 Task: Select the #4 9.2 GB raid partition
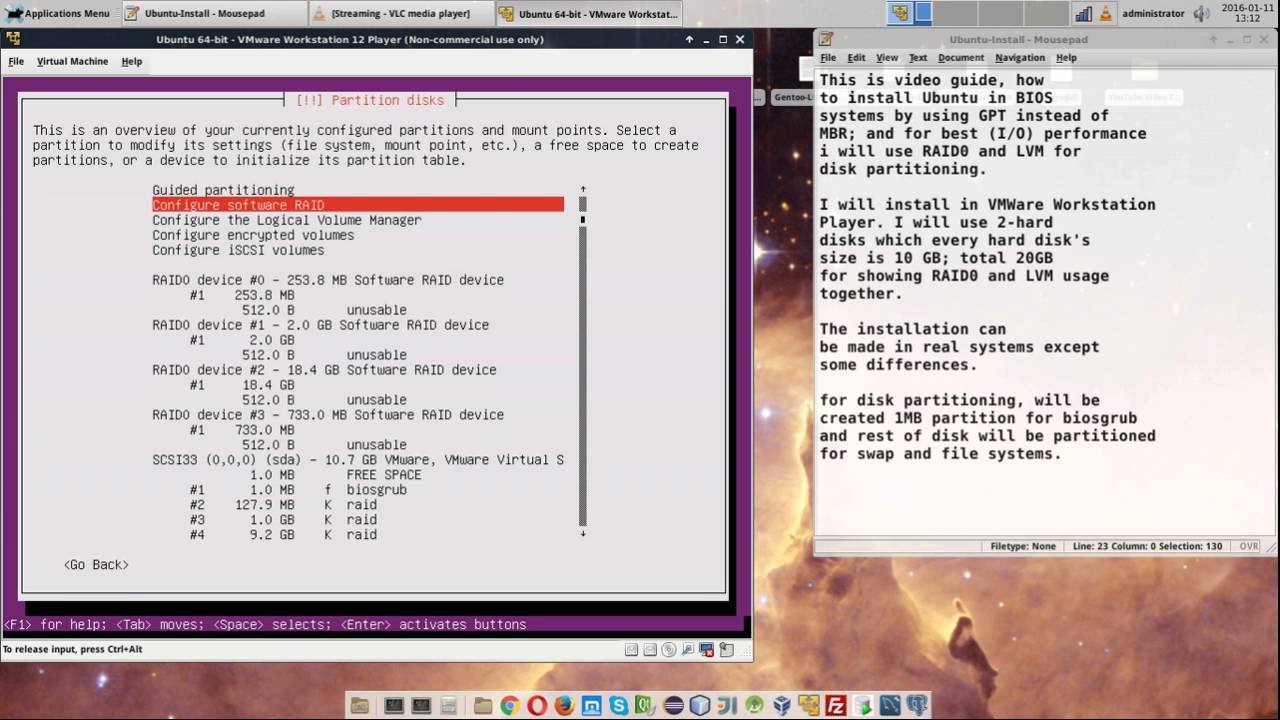283,535
